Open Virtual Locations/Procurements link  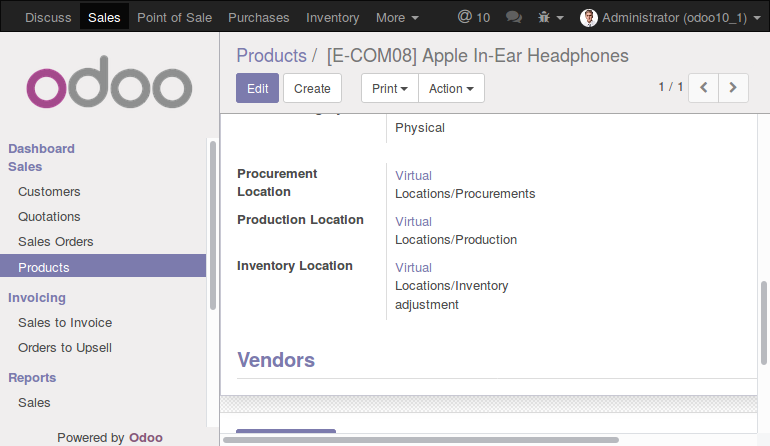465,185
